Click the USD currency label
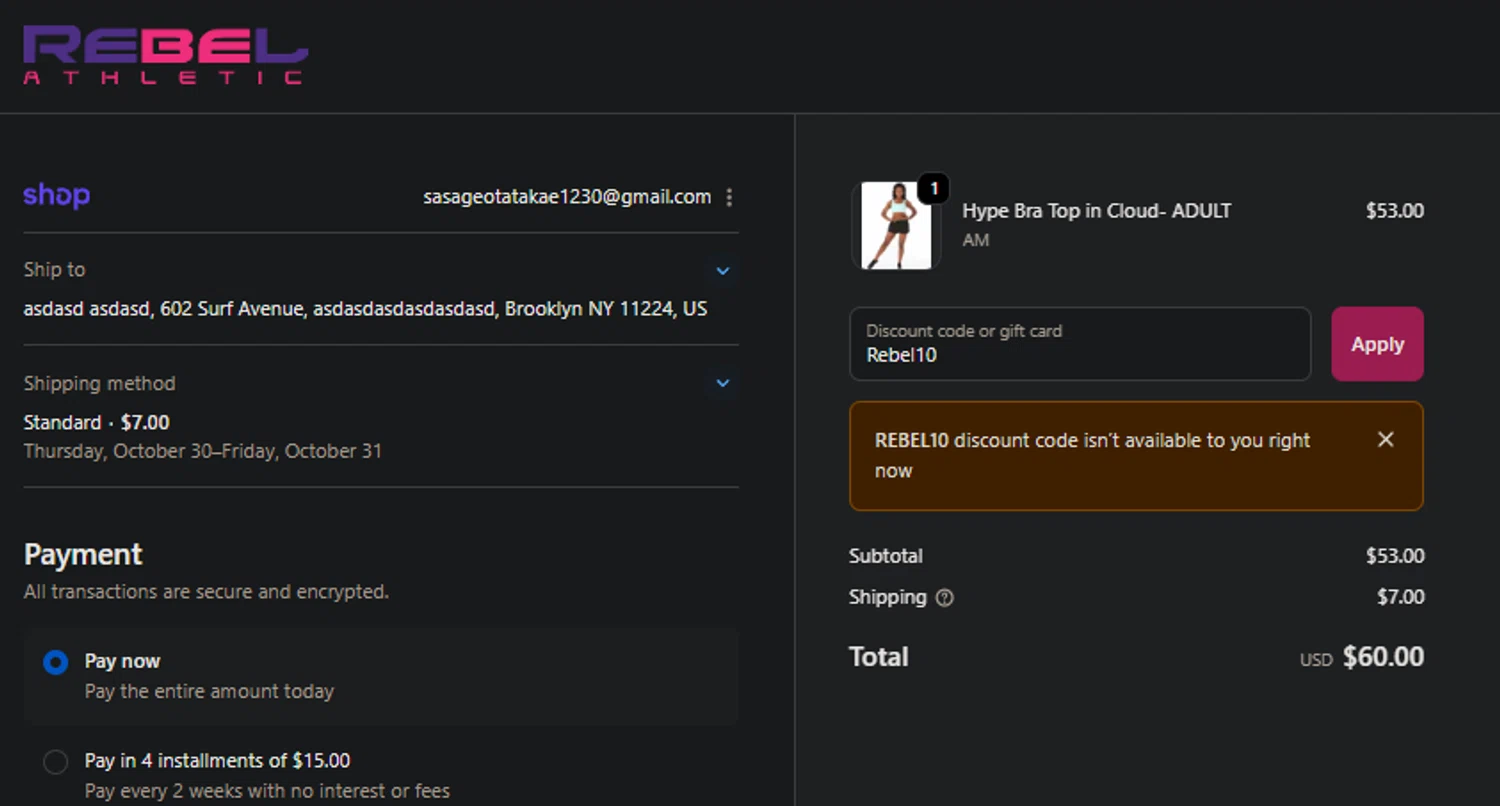This screenshot has height=806, width=1500. tap(1316, 660)
